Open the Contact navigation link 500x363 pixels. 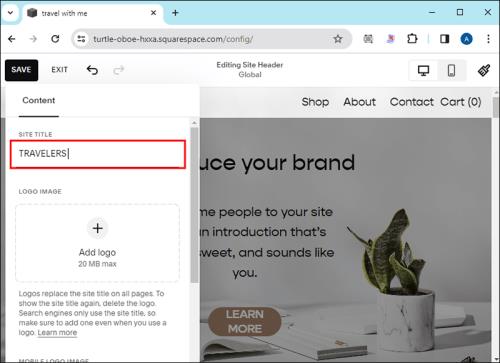[x=412, y=102]
